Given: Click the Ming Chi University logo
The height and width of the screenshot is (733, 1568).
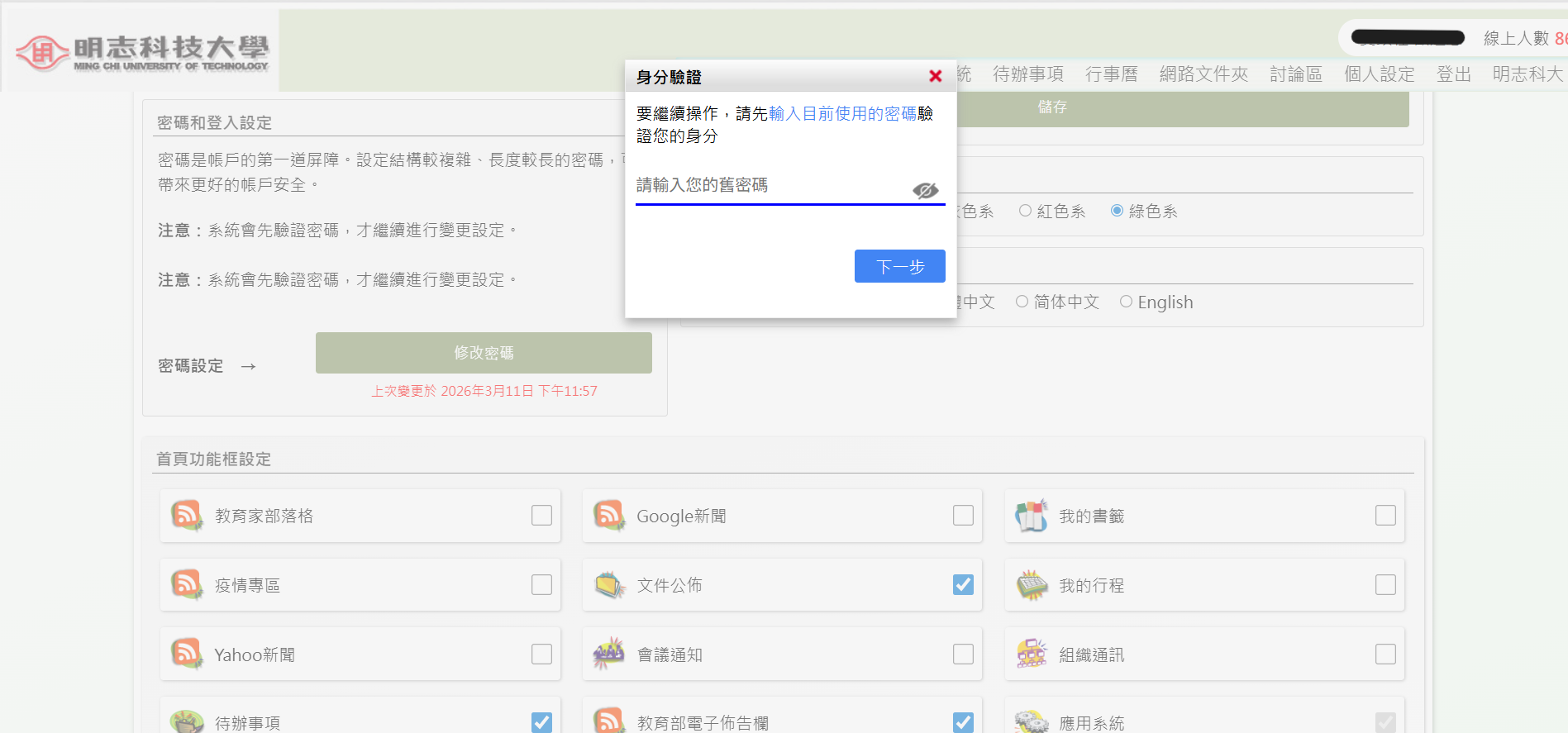Looking at the screenshot, I should [x=142, y=52].
